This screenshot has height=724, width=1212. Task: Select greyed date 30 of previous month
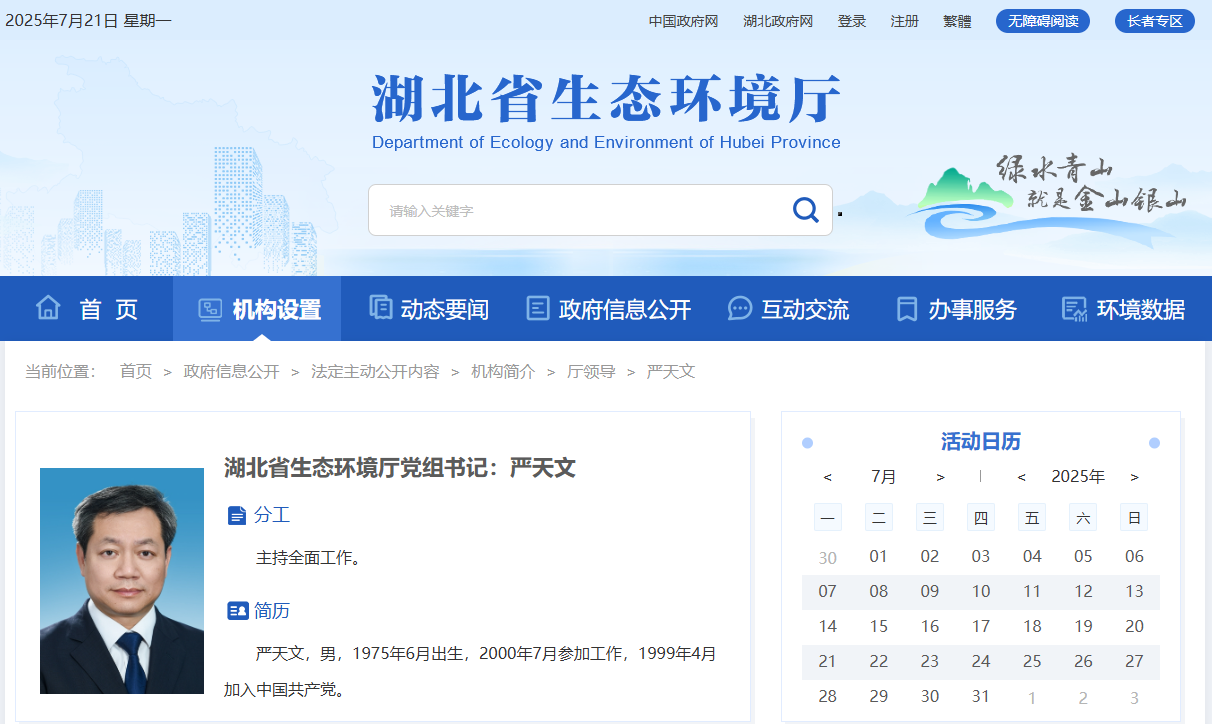827,558
